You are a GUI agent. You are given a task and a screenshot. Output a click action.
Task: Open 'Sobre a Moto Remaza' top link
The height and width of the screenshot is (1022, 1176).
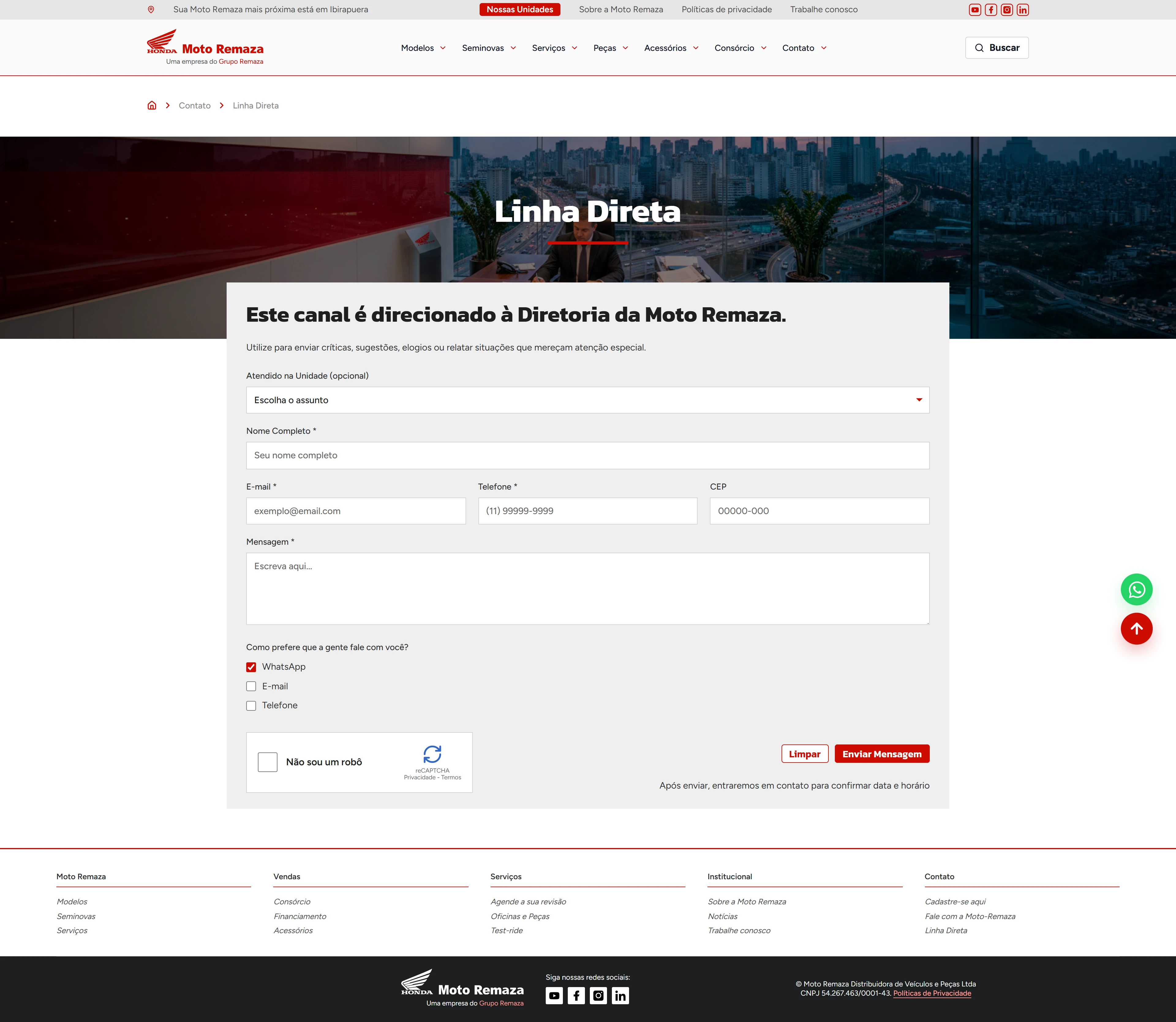(621, 10)
